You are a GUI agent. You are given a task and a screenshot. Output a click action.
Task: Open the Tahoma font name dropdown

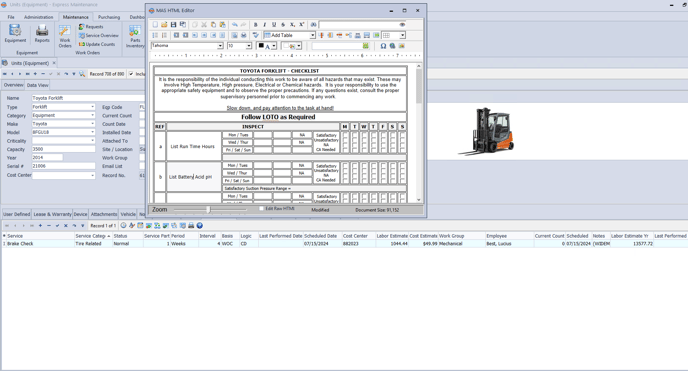coord(220,46)
